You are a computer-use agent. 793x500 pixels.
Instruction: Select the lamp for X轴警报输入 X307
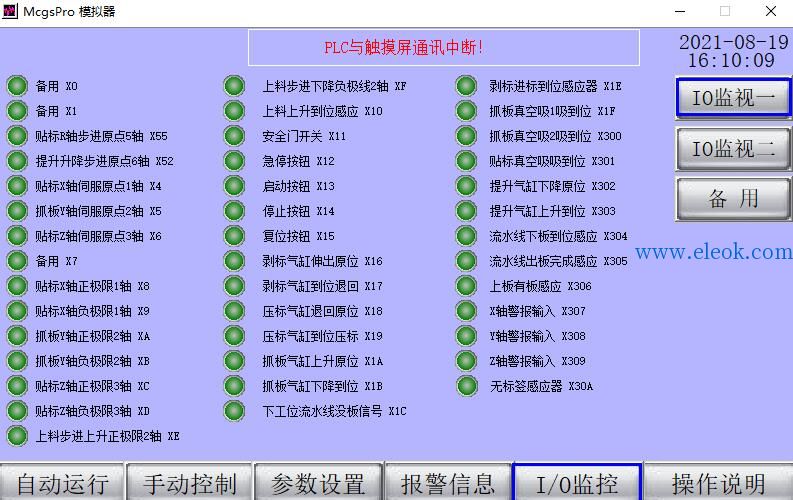(466, 311)
